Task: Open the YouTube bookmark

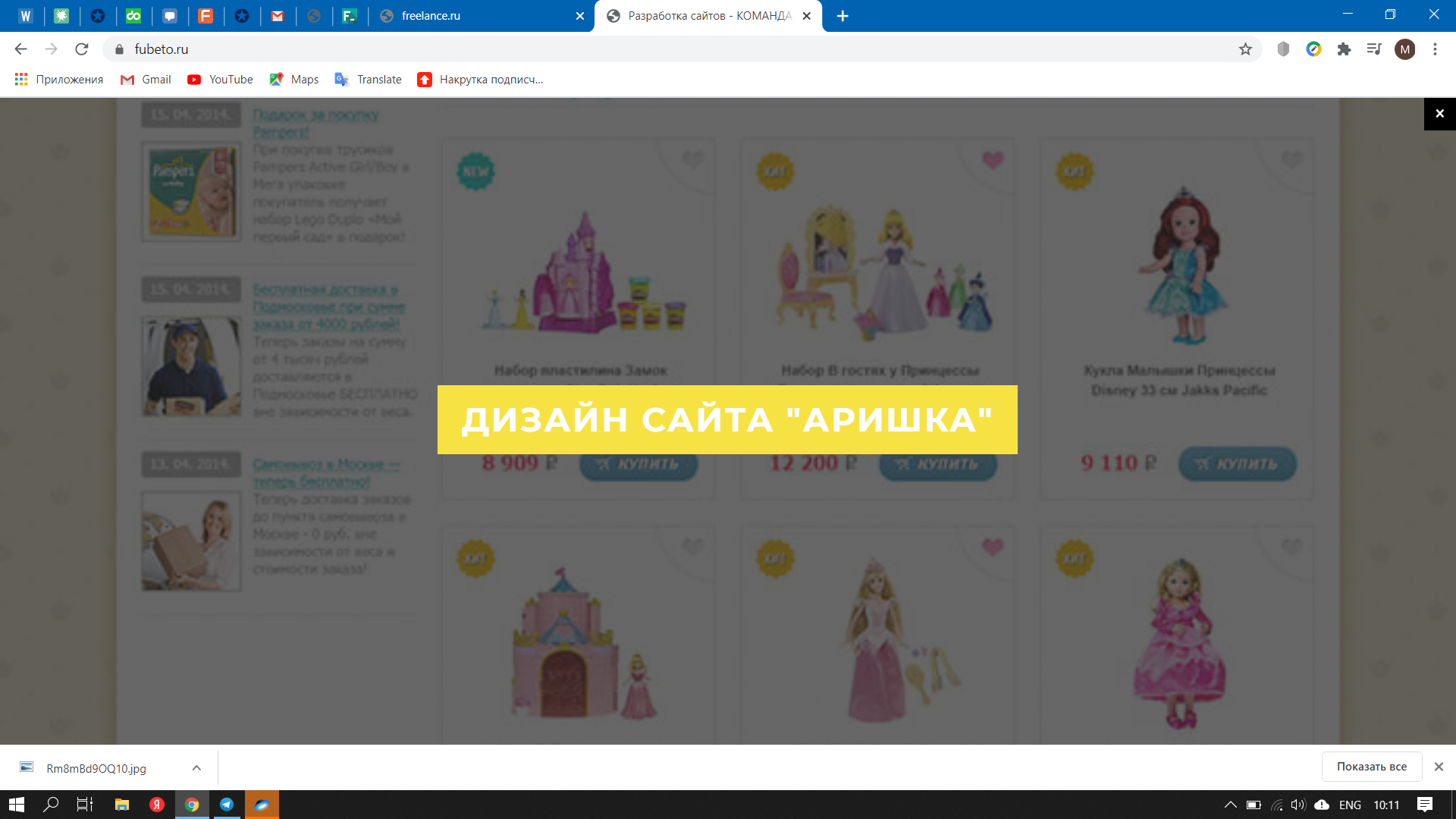Action: point(220,80)
